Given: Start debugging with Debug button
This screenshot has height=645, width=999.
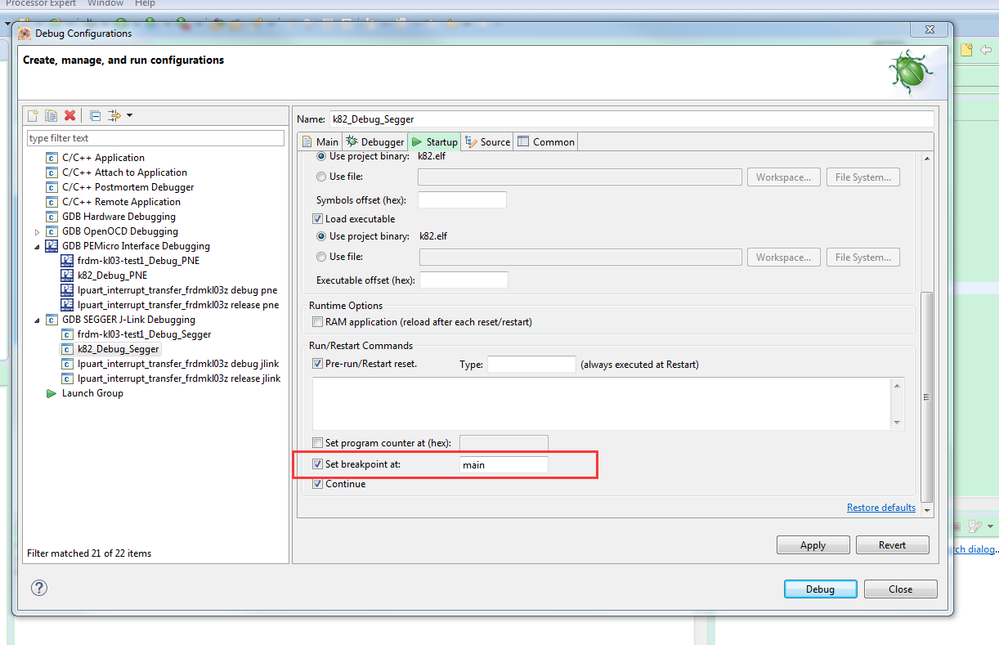Looking at the screenshot, I should point(820,589).
